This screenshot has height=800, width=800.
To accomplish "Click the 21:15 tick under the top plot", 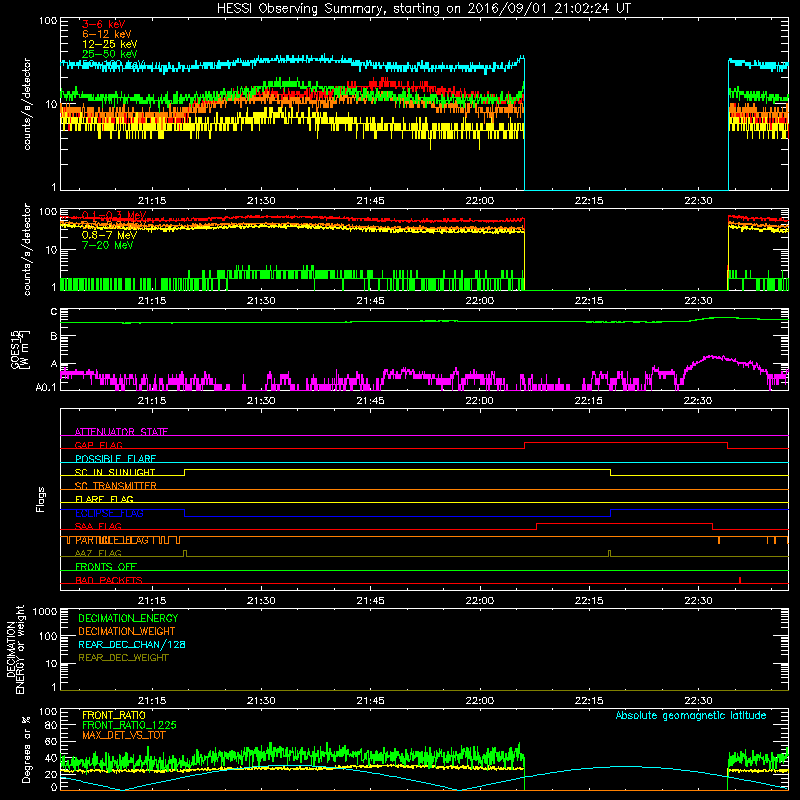I will [x=152, y=201].
